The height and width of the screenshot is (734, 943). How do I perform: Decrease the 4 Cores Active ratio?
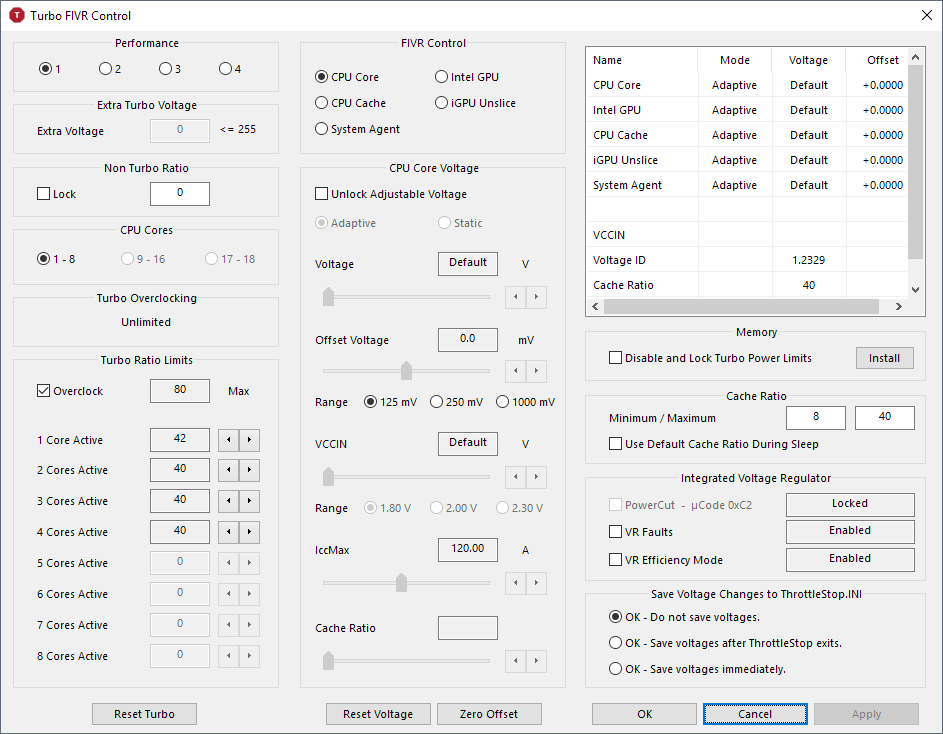(229, 532)
